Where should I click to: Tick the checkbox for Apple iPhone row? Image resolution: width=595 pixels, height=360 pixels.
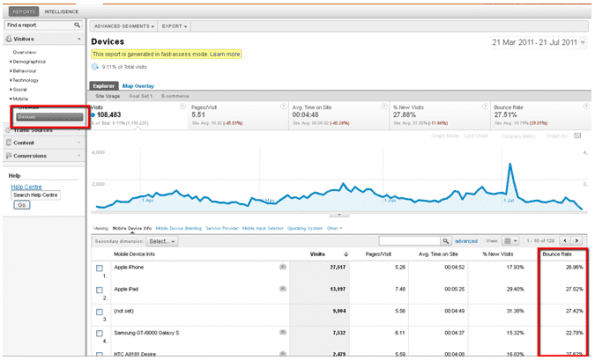[99, 268]
